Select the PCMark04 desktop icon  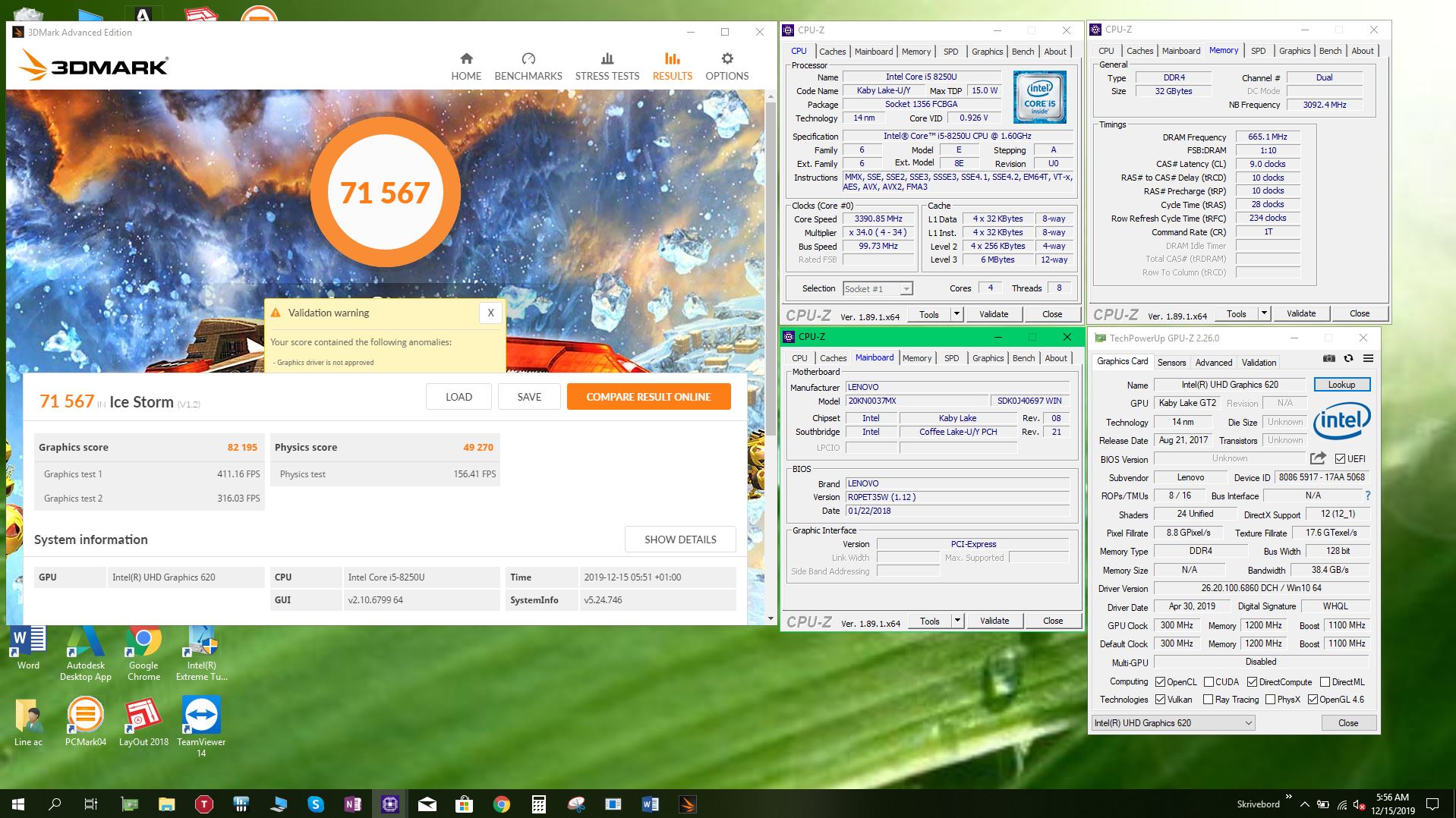coord(86,722)
